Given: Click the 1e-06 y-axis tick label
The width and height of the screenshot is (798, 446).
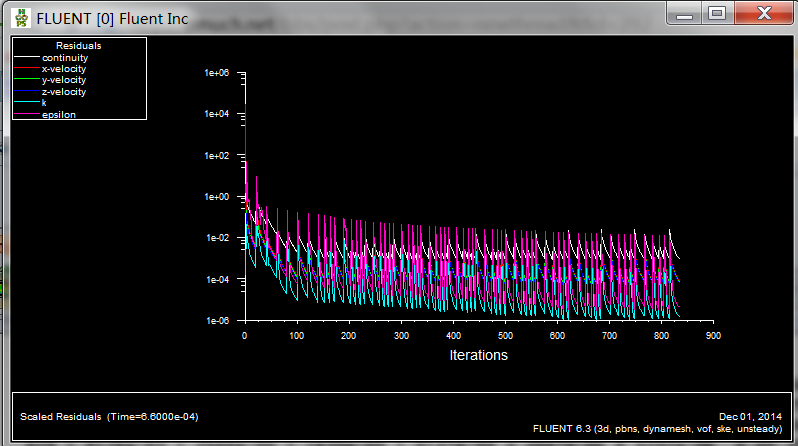Looking at the screenshot, I should (x=218, y=321).
